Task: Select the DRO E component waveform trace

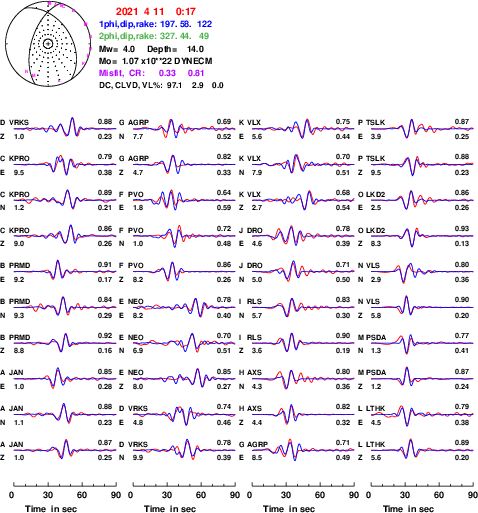Action: tap(303, 236)
